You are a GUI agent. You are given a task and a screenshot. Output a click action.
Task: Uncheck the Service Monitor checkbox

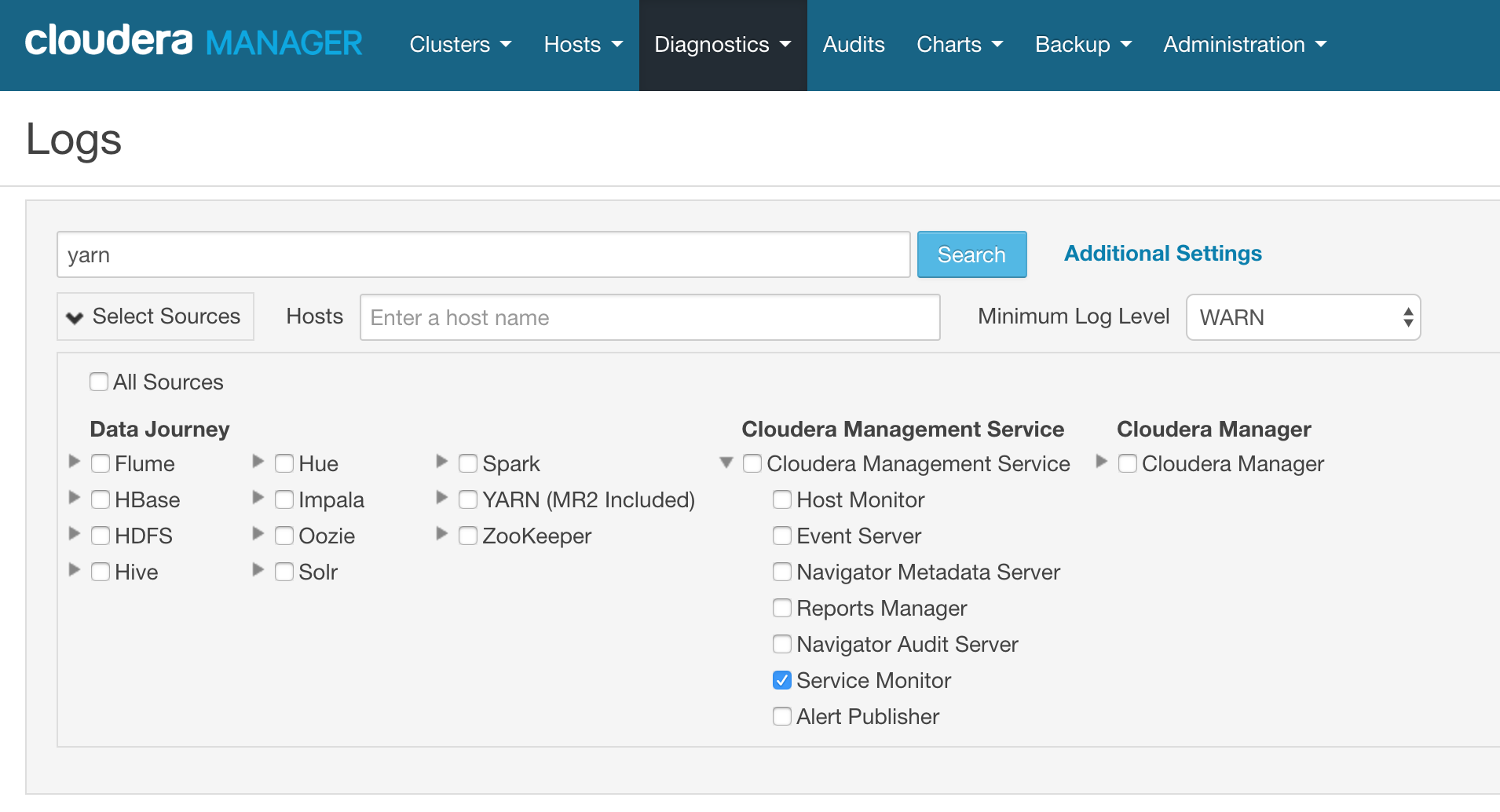(782, 680)
